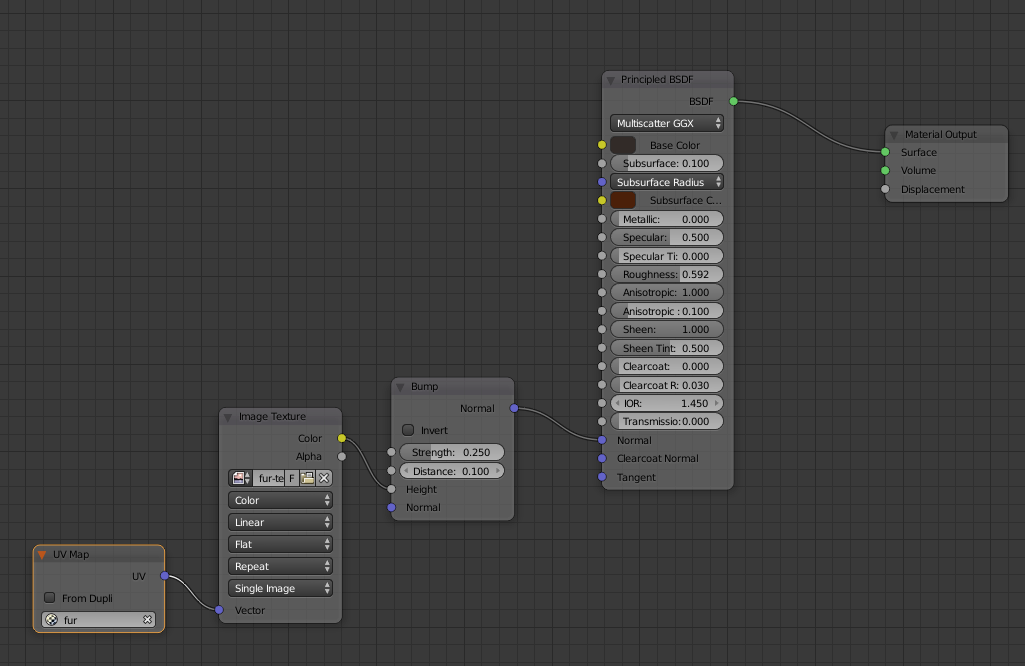The height and width of the screenshot is (666, 1025).
Task: Click the Sheen Tint 0.500 slider
Action: coord(667,348)
